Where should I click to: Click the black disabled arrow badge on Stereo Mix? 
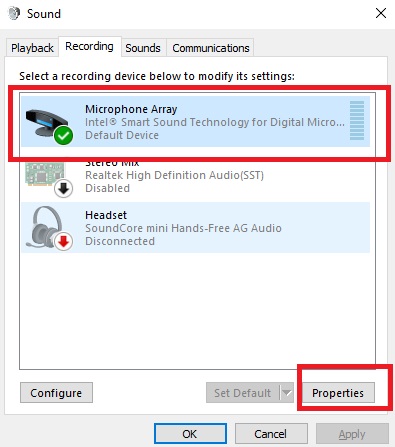(x=63, y=189)
